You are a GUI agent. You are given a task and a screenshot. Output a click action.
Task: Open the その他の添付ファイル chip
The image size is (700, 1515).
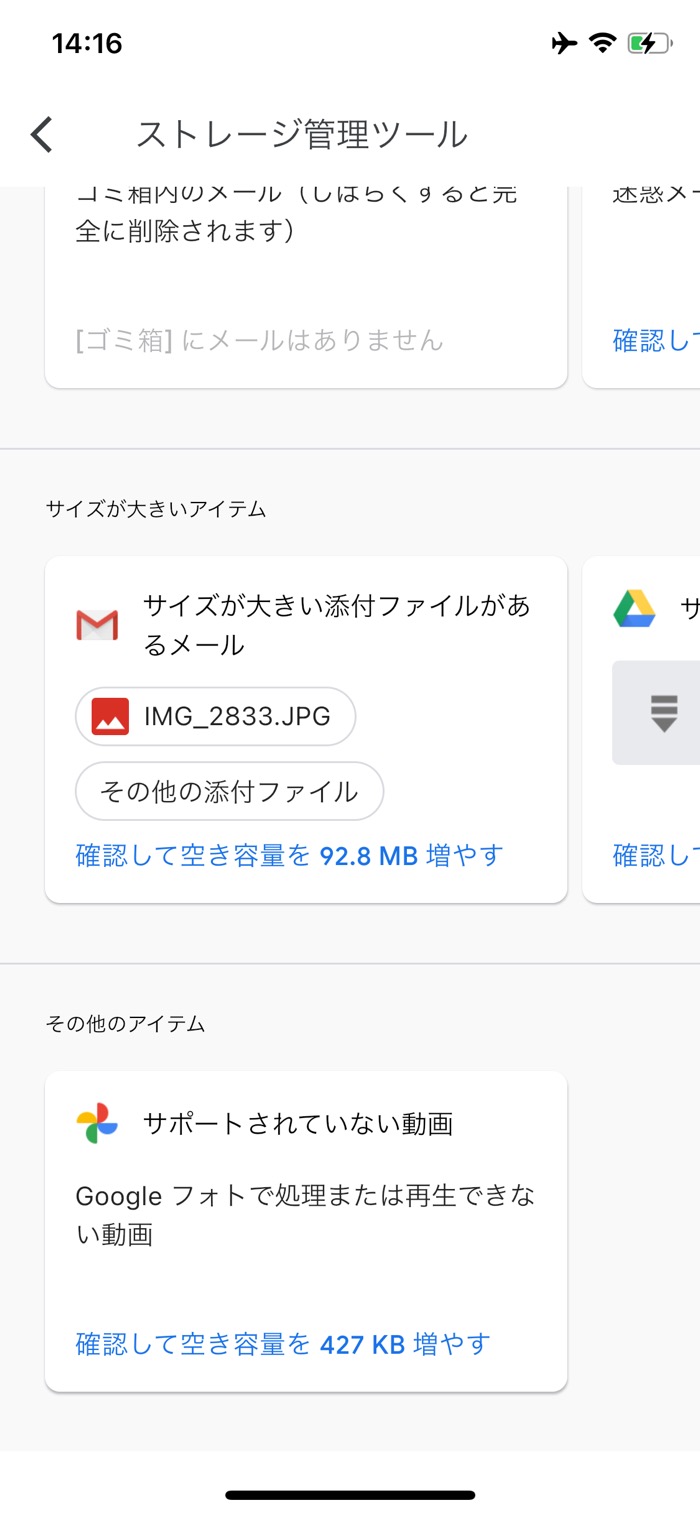point(229,790)
